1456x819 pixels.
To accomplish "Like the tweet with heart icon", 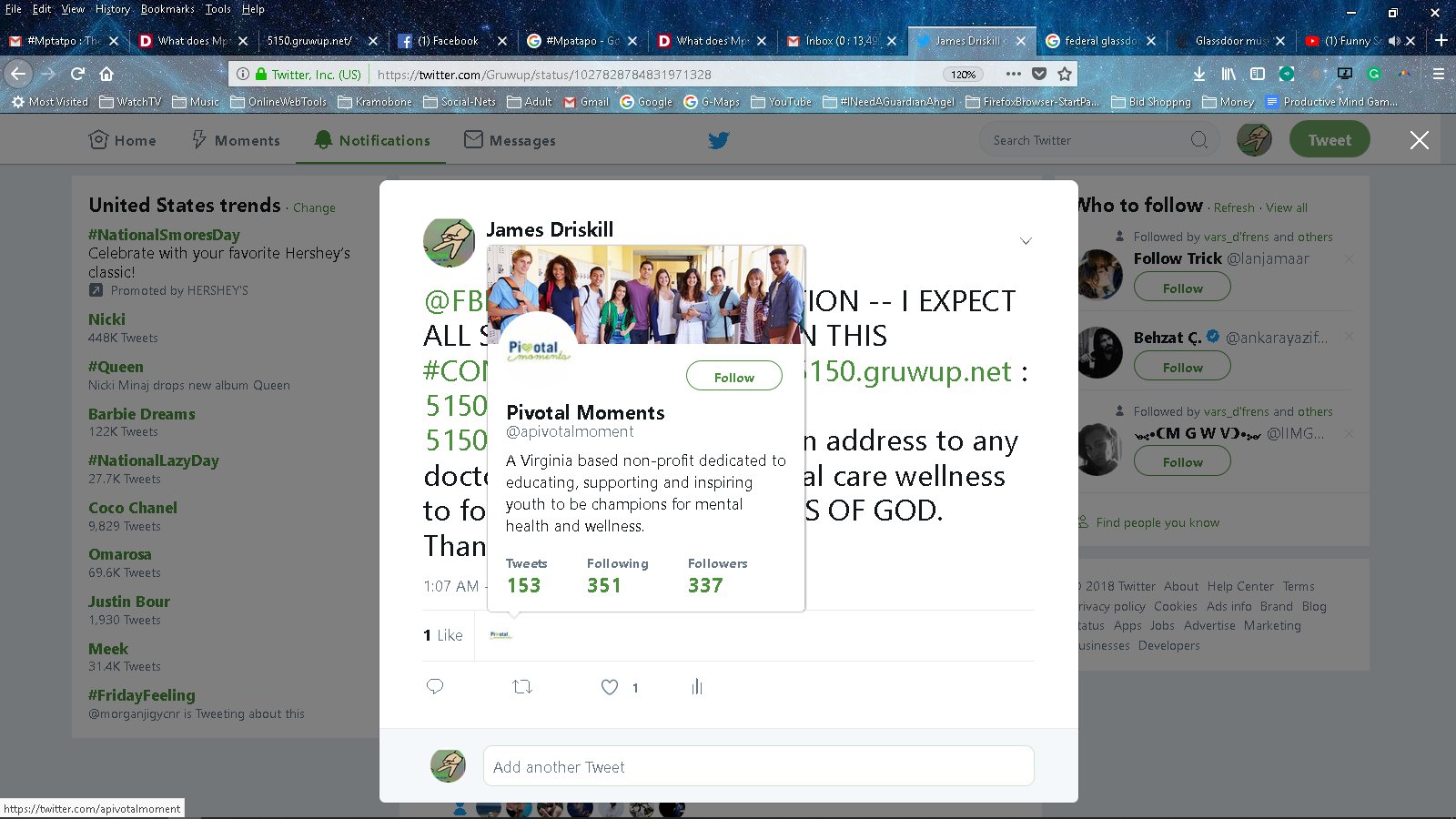I will pyautogui.click(x=610, y=687).
